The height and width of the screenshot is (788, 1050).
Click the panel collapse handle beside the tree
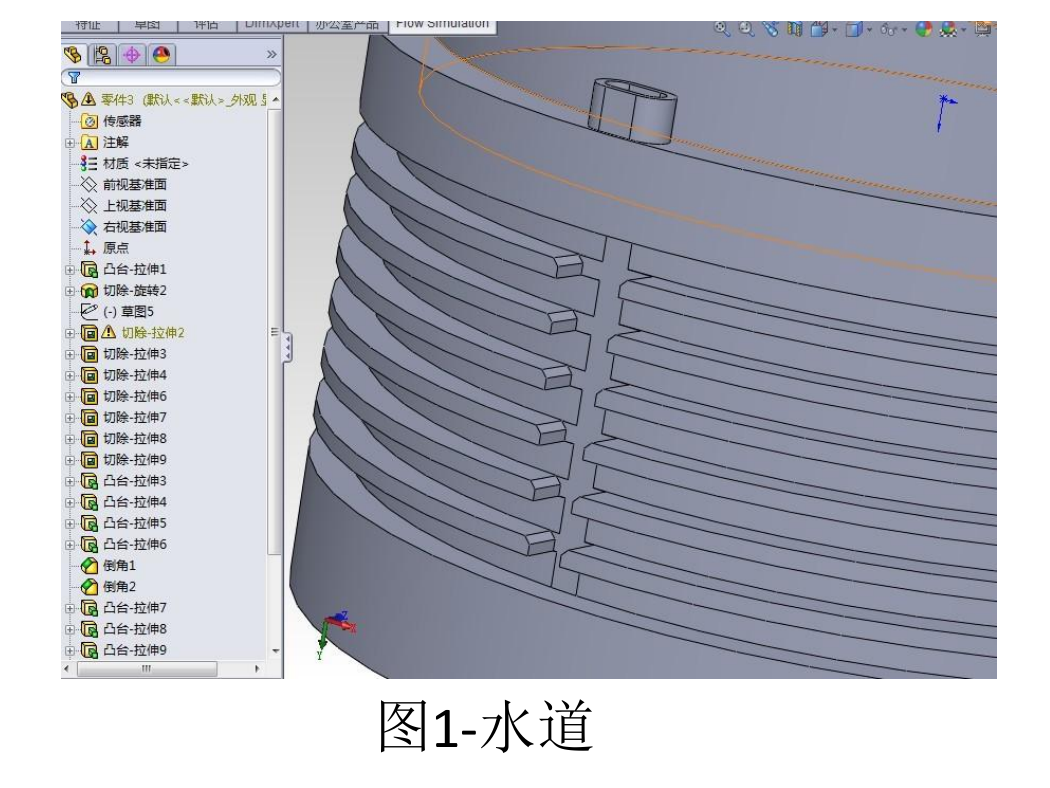(287, 348)
